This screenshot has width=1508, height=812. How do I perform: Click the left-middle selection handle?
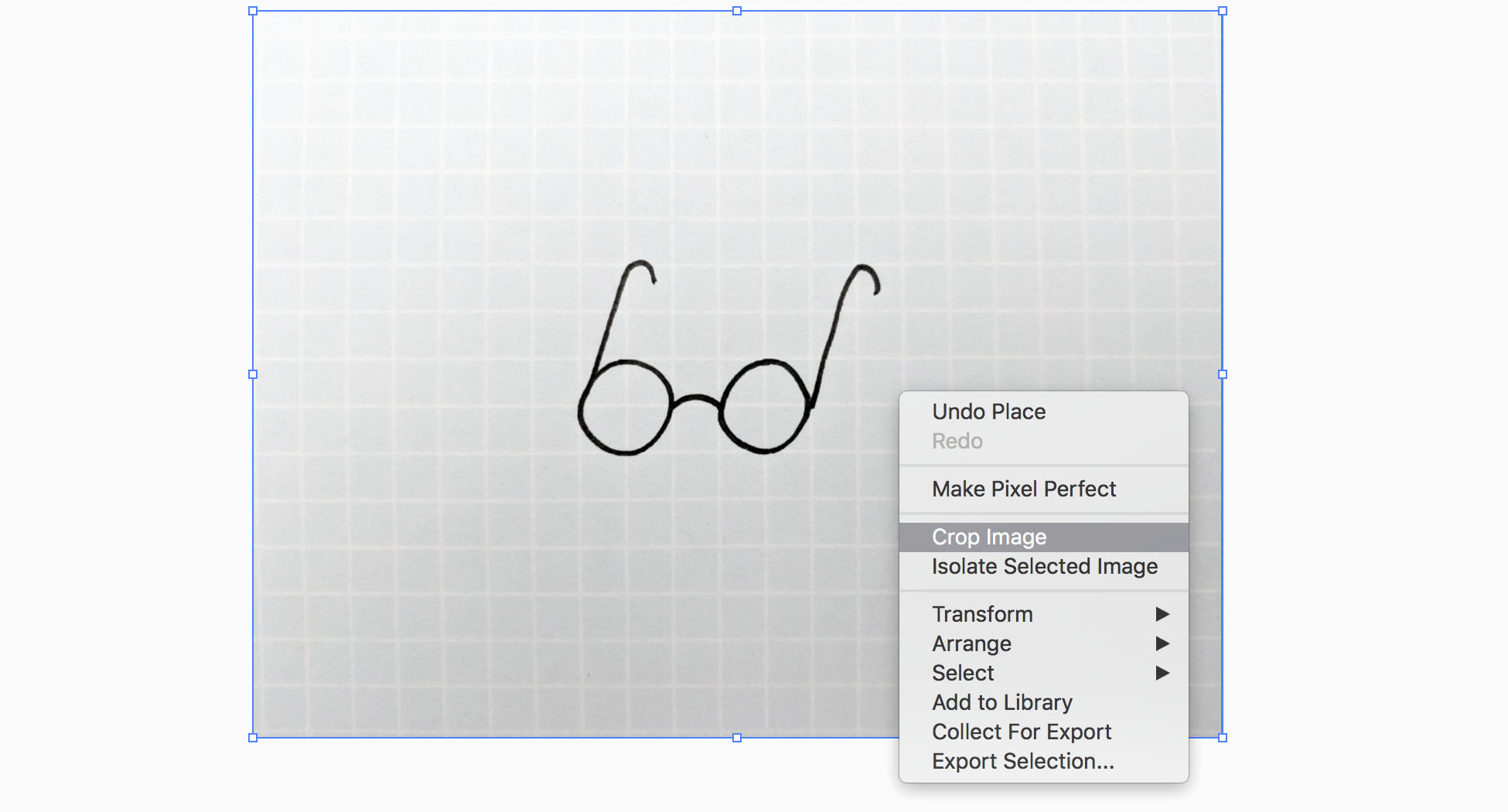click(252, 374)
